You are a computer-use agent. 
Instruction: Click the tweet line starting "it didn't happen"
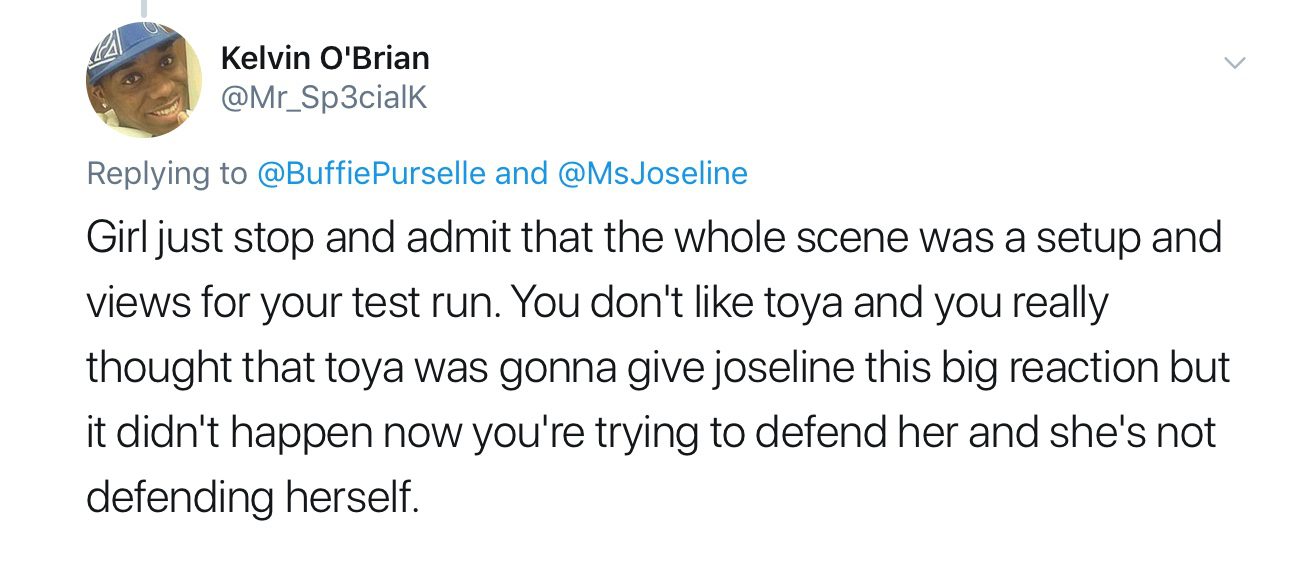[x=651, y=432]
